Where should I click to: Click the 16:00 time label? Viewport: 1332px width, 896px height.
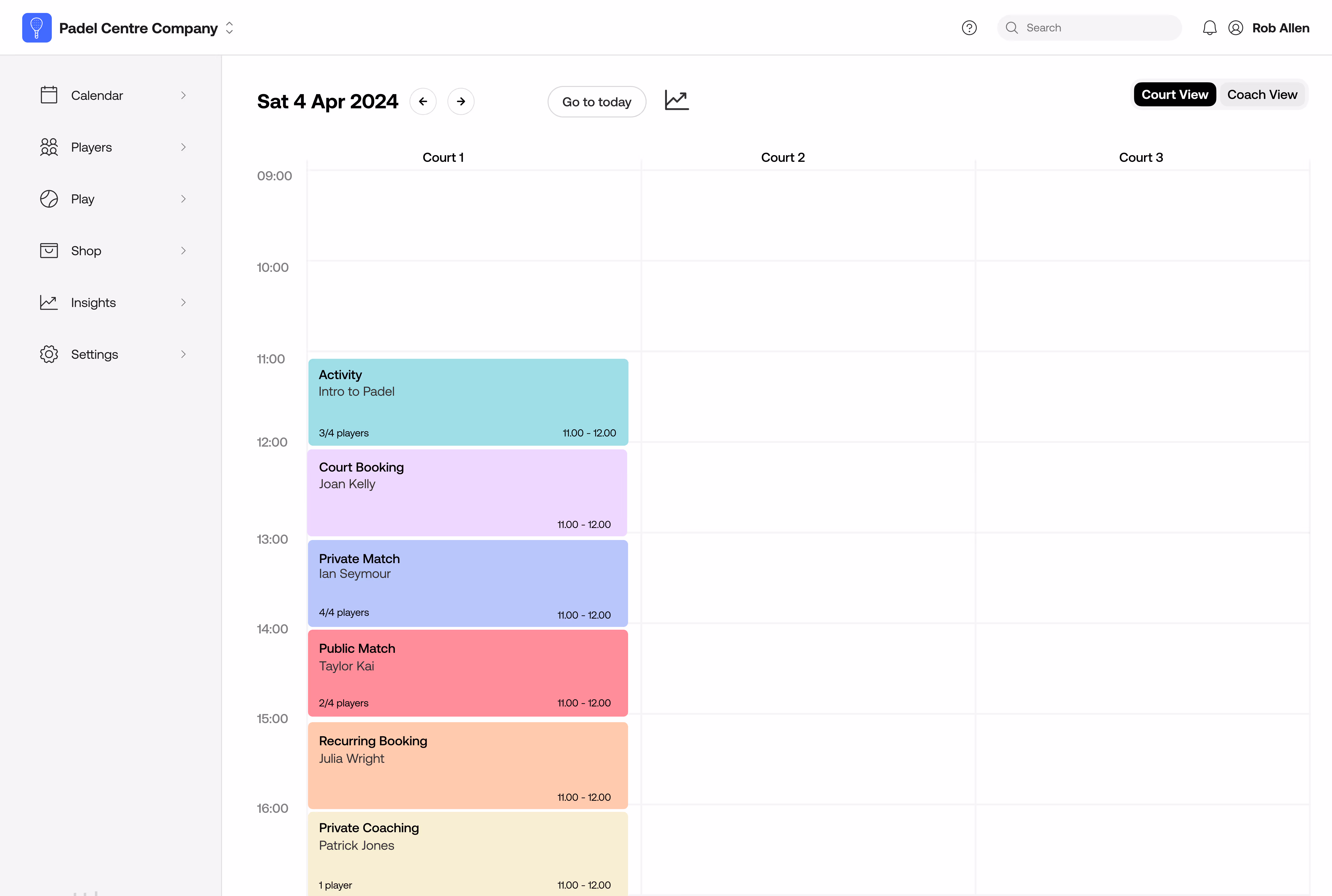click(272, 809)
